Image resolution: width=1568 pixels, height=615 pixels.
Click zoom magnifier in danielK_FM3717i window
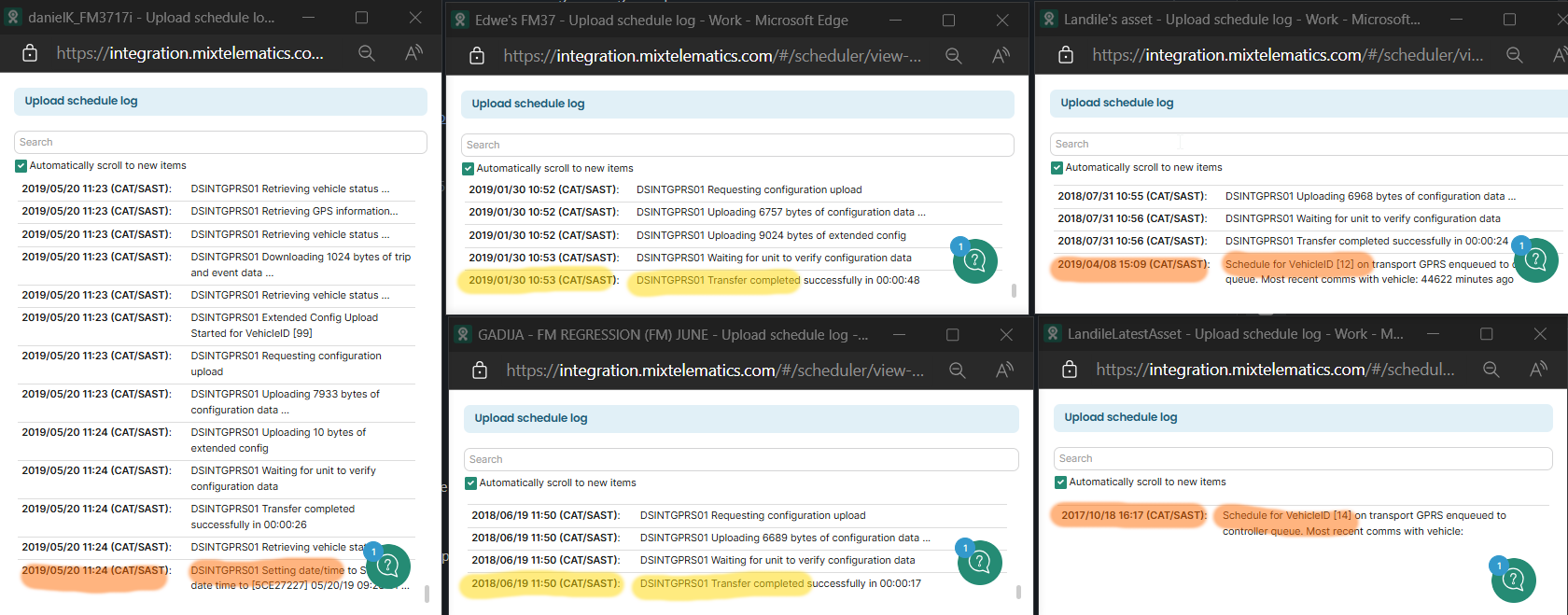(367, 53)
